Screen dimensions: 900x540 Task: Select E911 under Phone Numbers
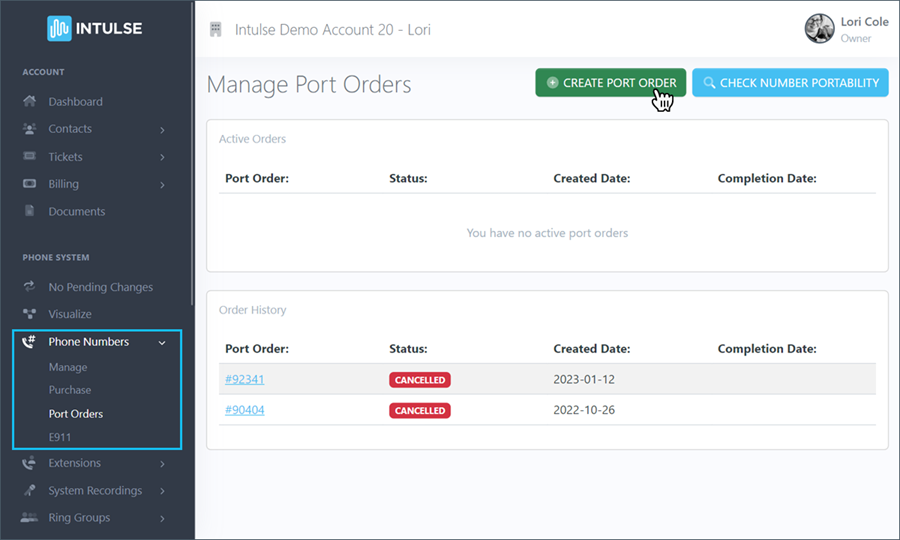tap(60, 437)
